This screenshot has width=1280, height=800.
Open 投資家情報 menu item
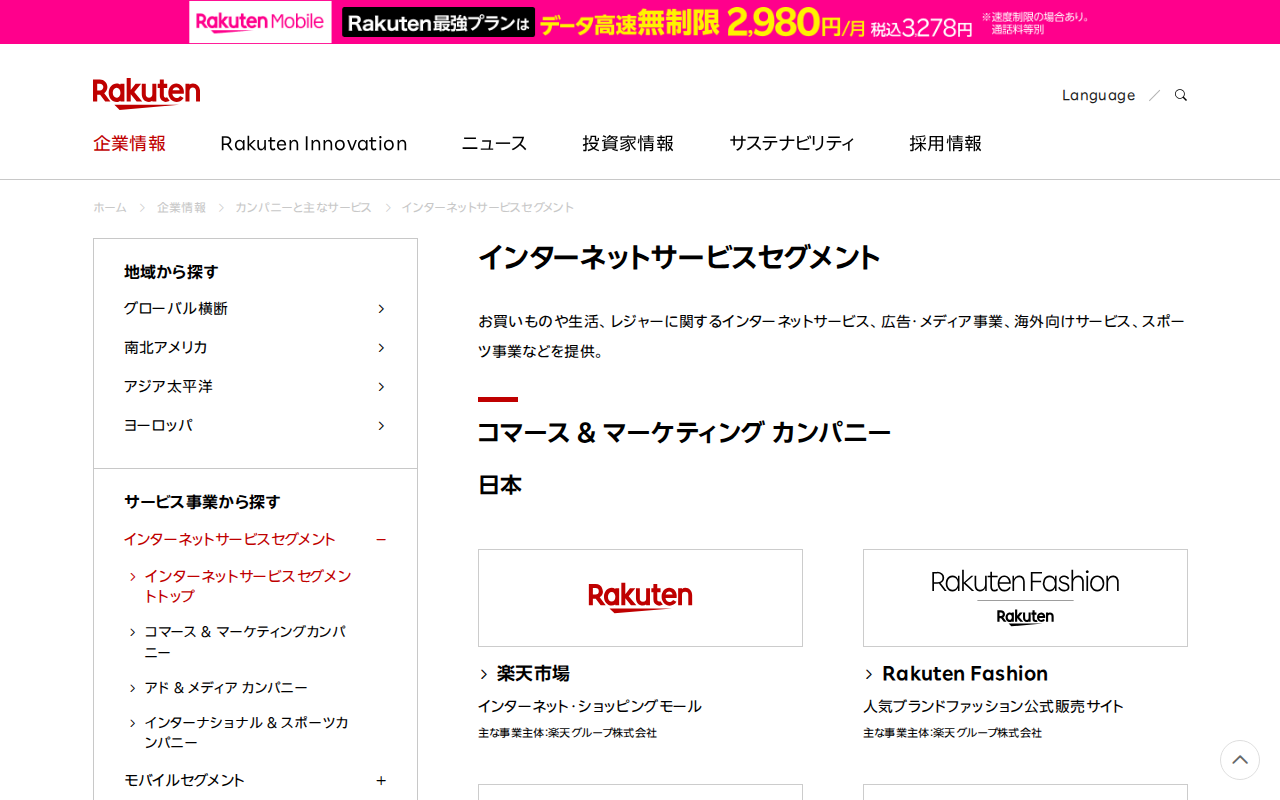click(628, 143)
